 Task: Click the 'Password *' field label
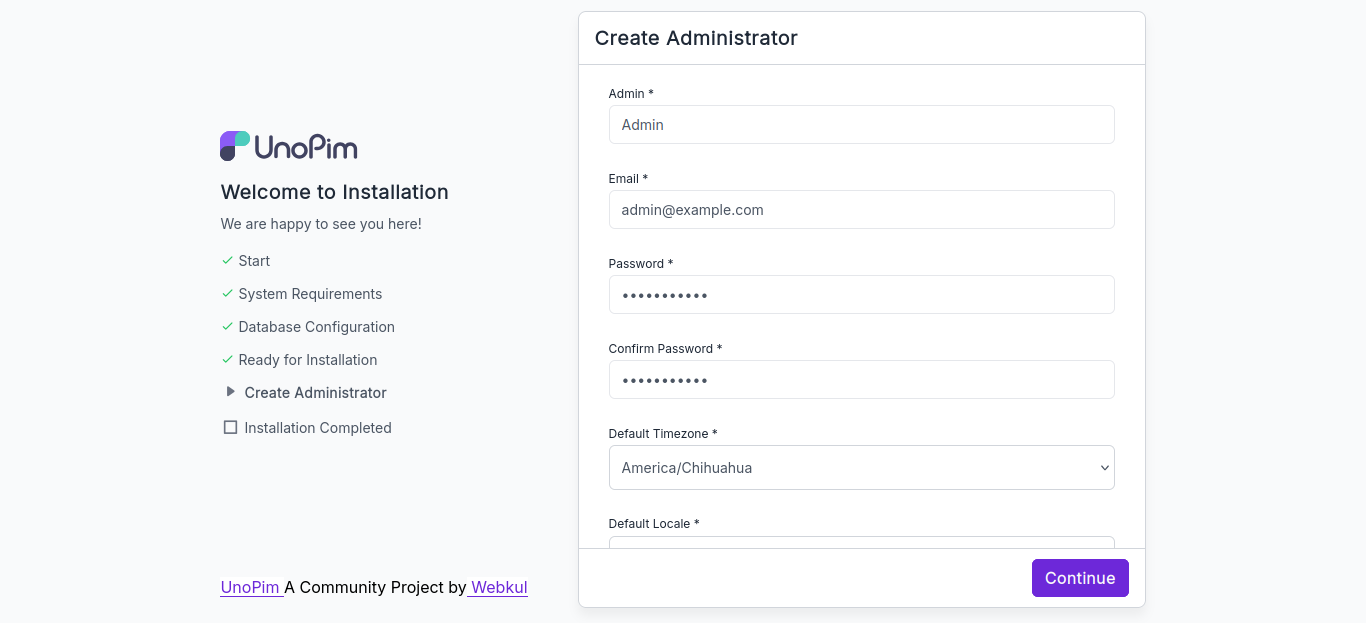pyautogui.click(x=641, y=263)
